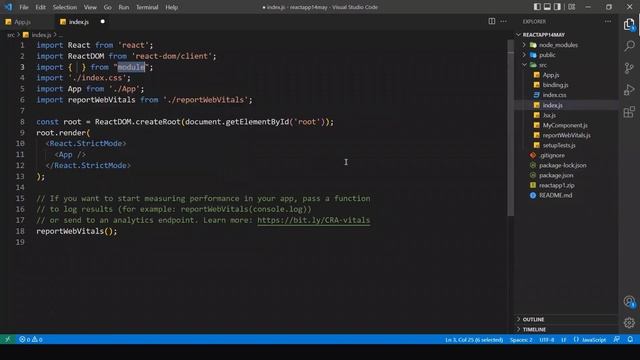
Task: Open package-lock.json in the explorer
Action: point(562,165)
